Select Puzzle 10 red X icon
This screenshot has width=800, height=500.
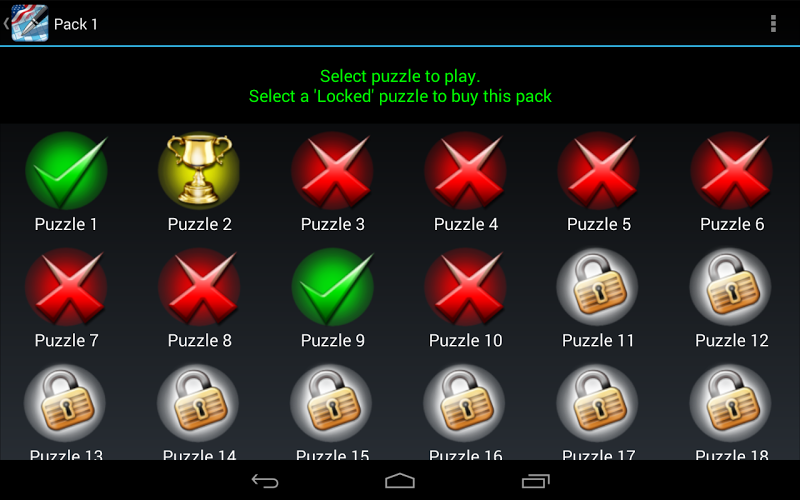pos(465,287)
